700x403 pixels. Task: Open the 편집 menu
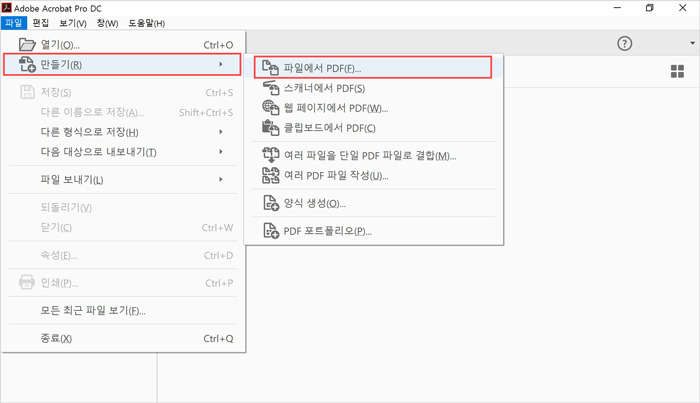pyautogui.click(x=41, y=23)
